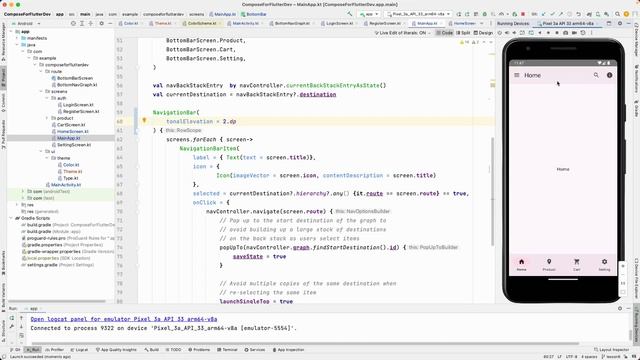Click the Run console horizontal scrollbar
The width and height of the screenshot is (640, 360).
click(x=305, y=343)
